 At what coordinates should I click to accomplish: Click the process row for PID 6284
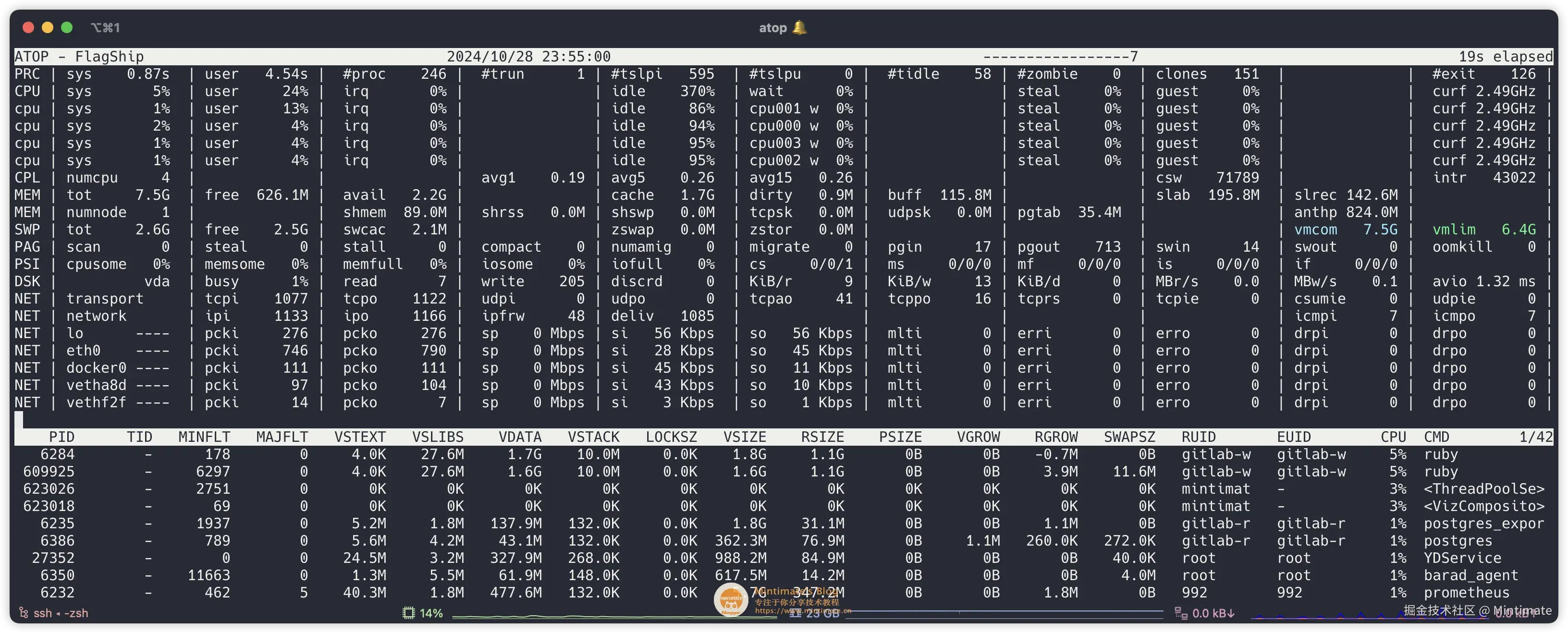click(x=57, y=454)
